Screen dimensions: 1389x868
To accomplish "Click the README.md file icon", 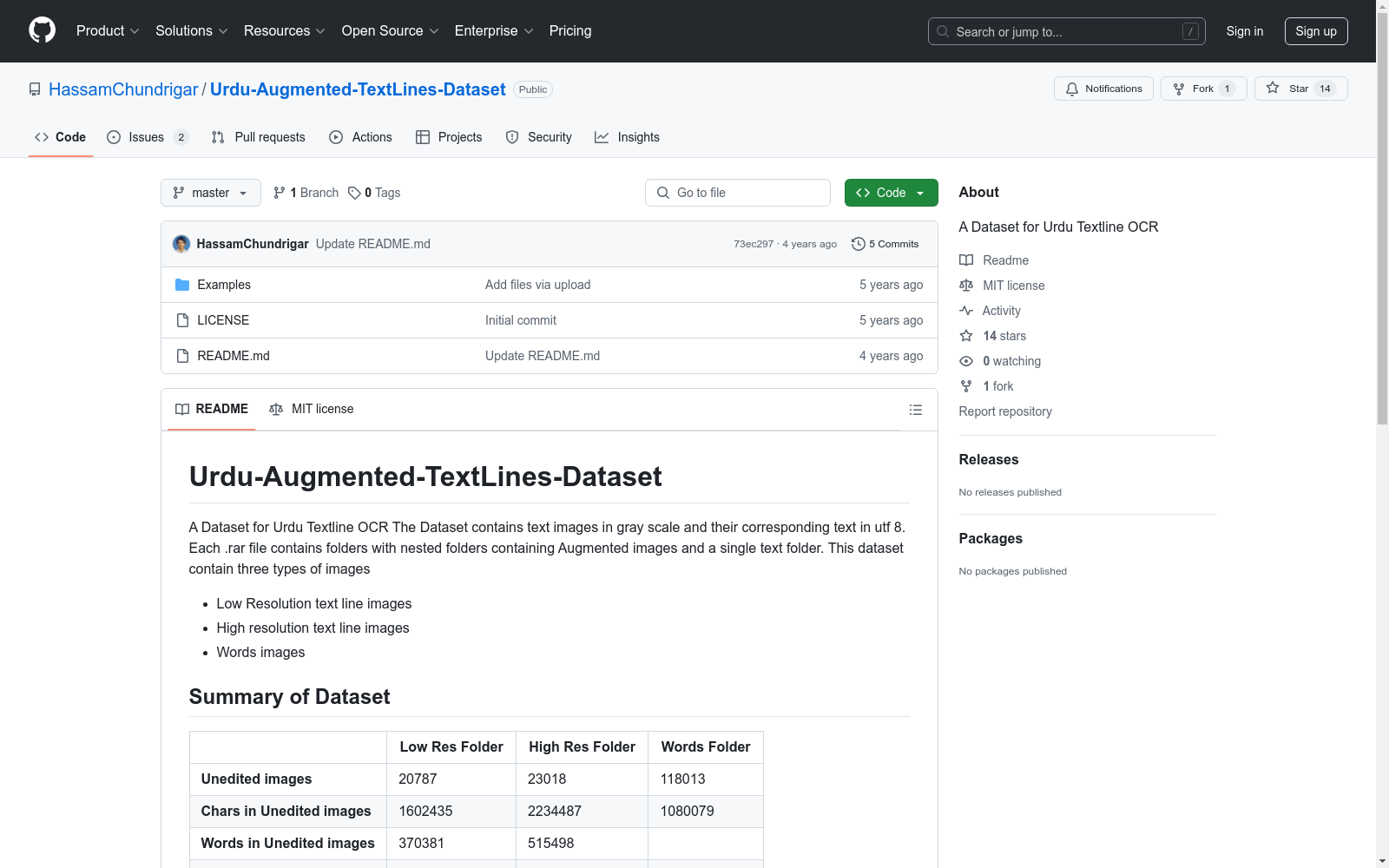I will pyautogui.click(x=182, y=356).
